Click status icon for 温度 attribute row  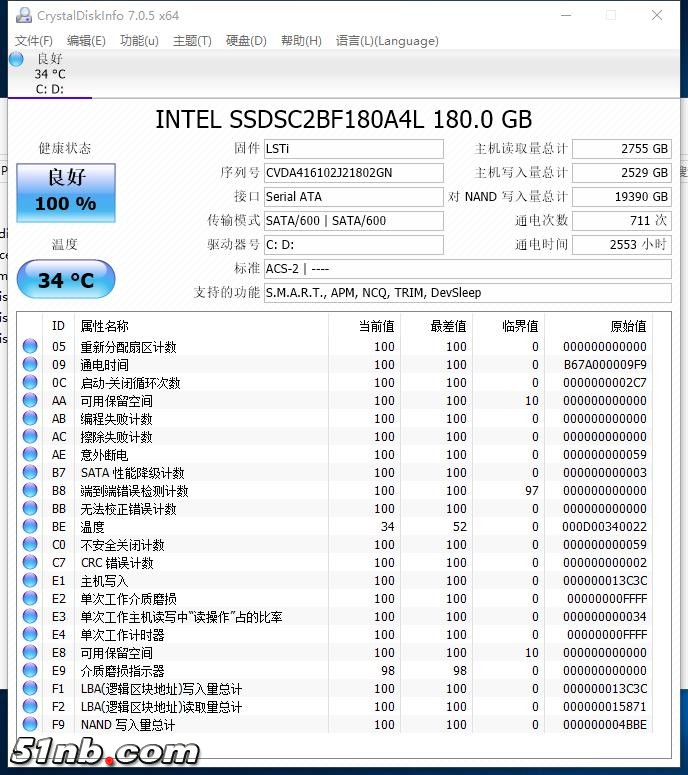(30, 527)
